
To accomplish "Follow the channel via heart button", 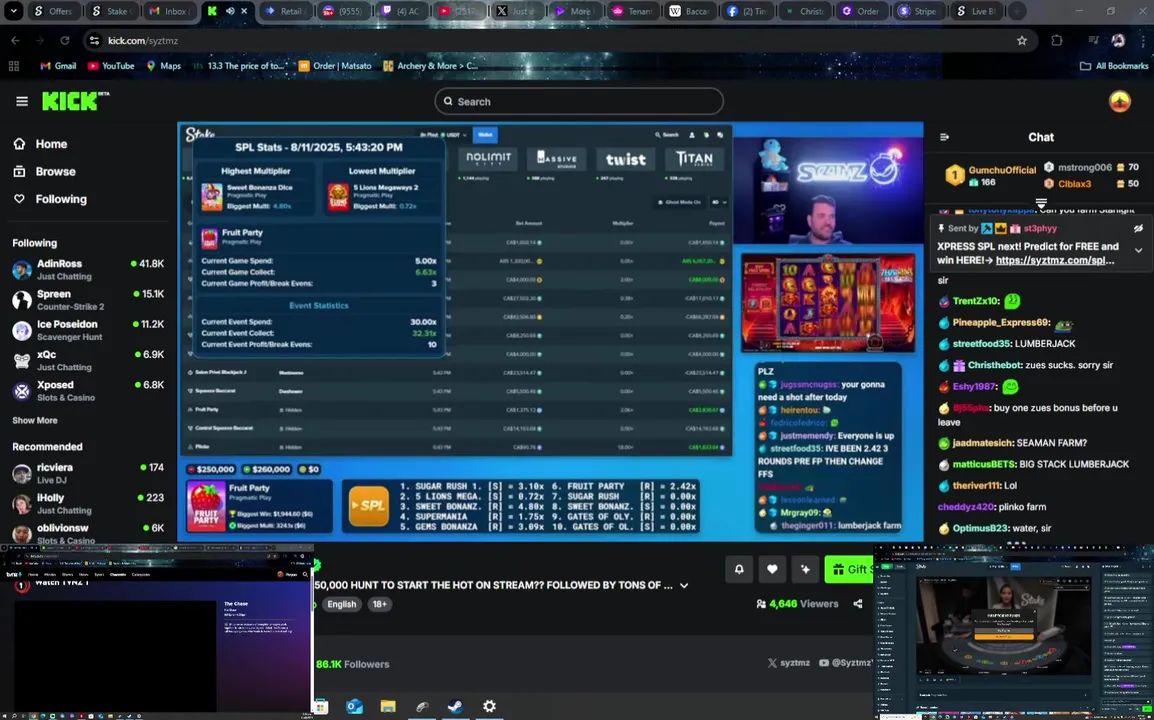I will 772,569.
